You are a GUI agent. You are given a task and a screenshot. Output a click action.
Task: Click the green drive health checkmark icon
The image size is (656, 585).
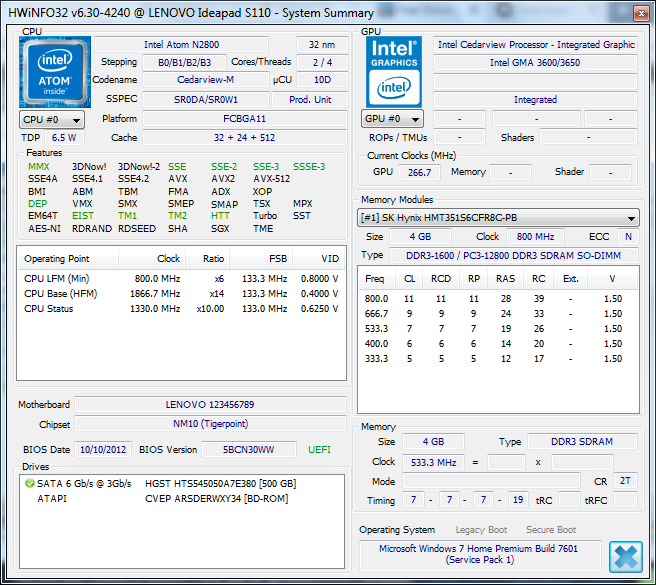[x=30, y=484]
